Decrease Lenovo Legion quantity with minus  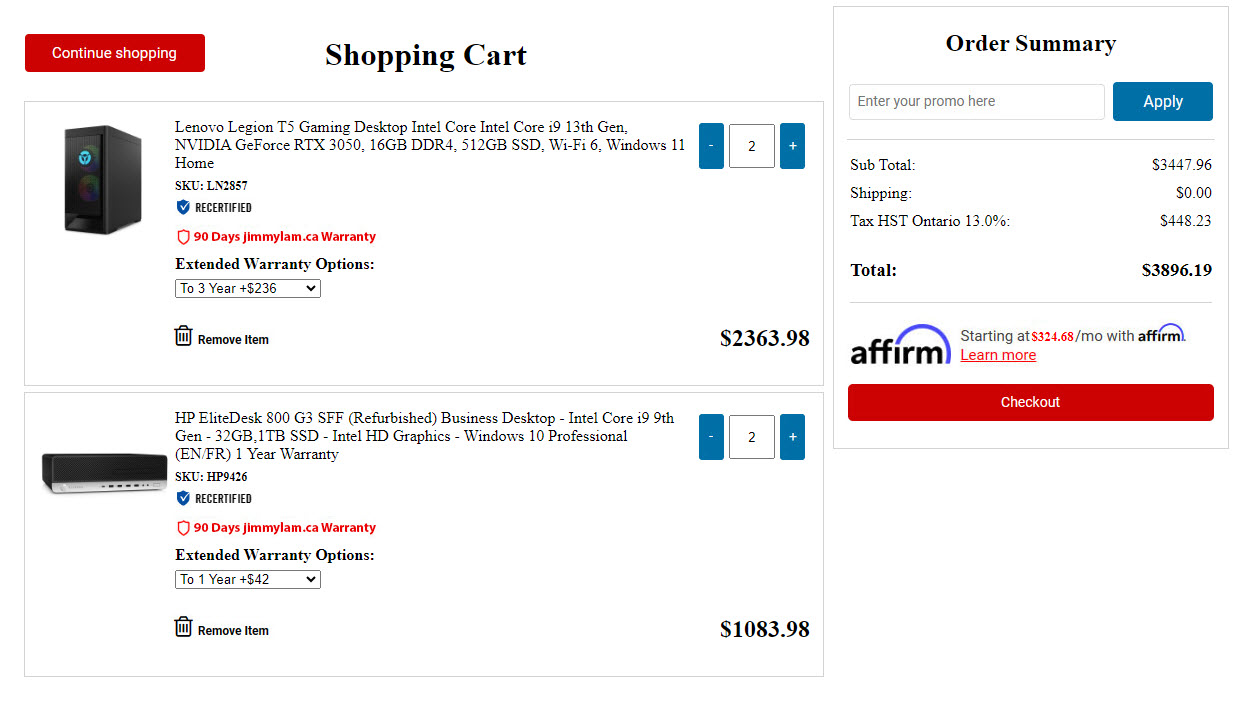pos(711,146)
